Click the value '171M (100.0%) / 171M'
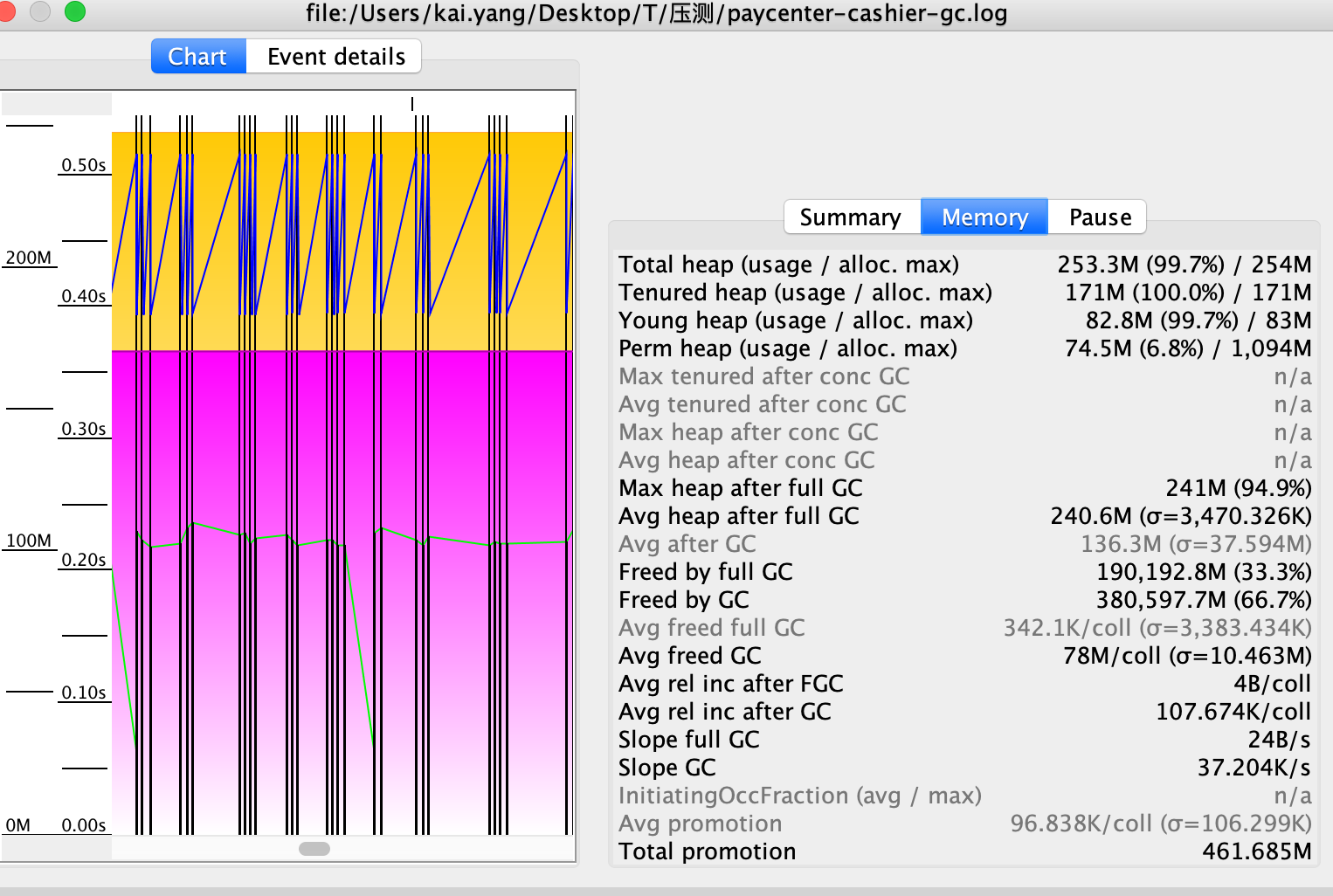The height and width of the screenshot is (896, 1333). tap(1188, 293)
